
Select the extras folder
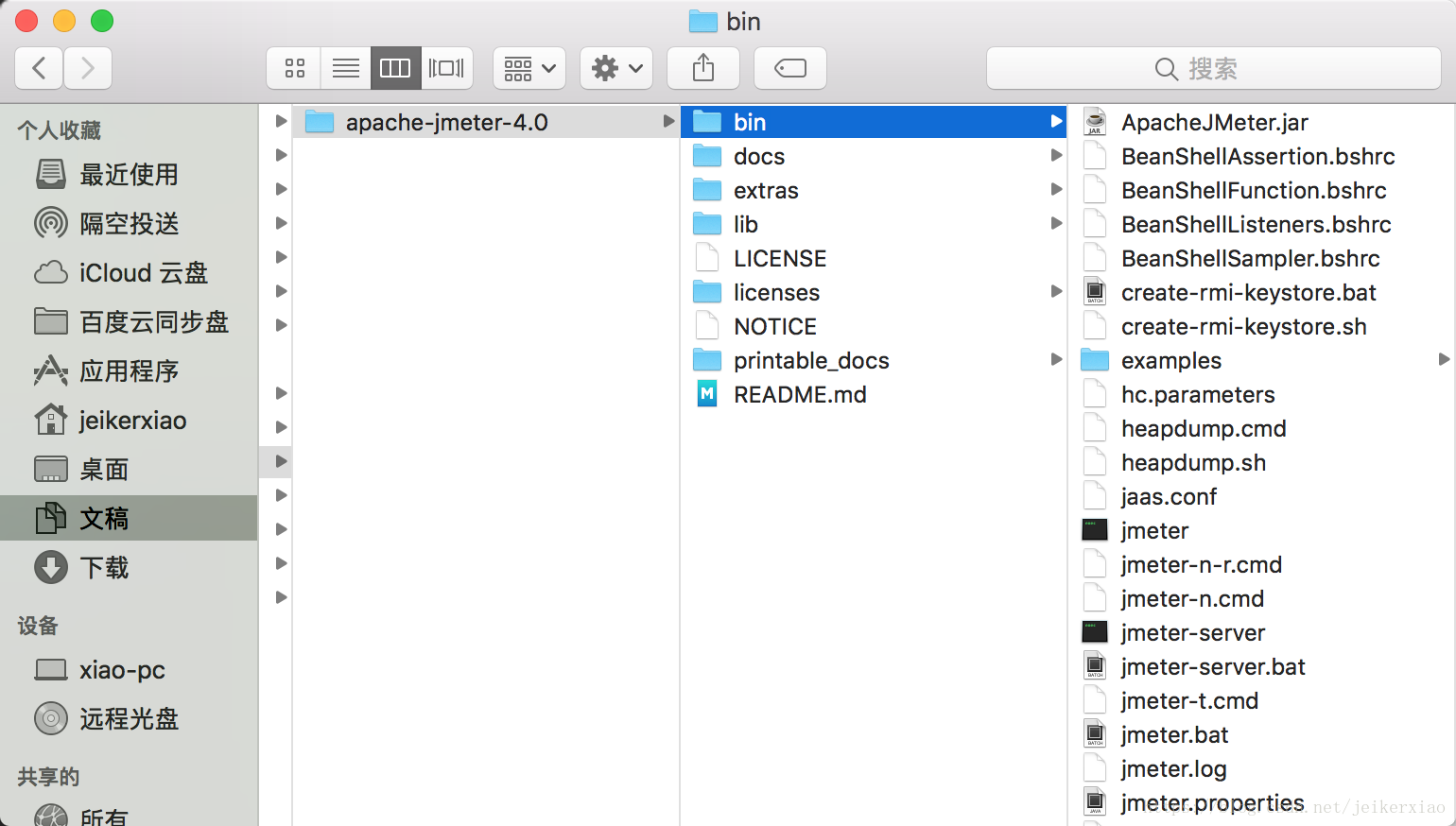click(x=874, y=190)
